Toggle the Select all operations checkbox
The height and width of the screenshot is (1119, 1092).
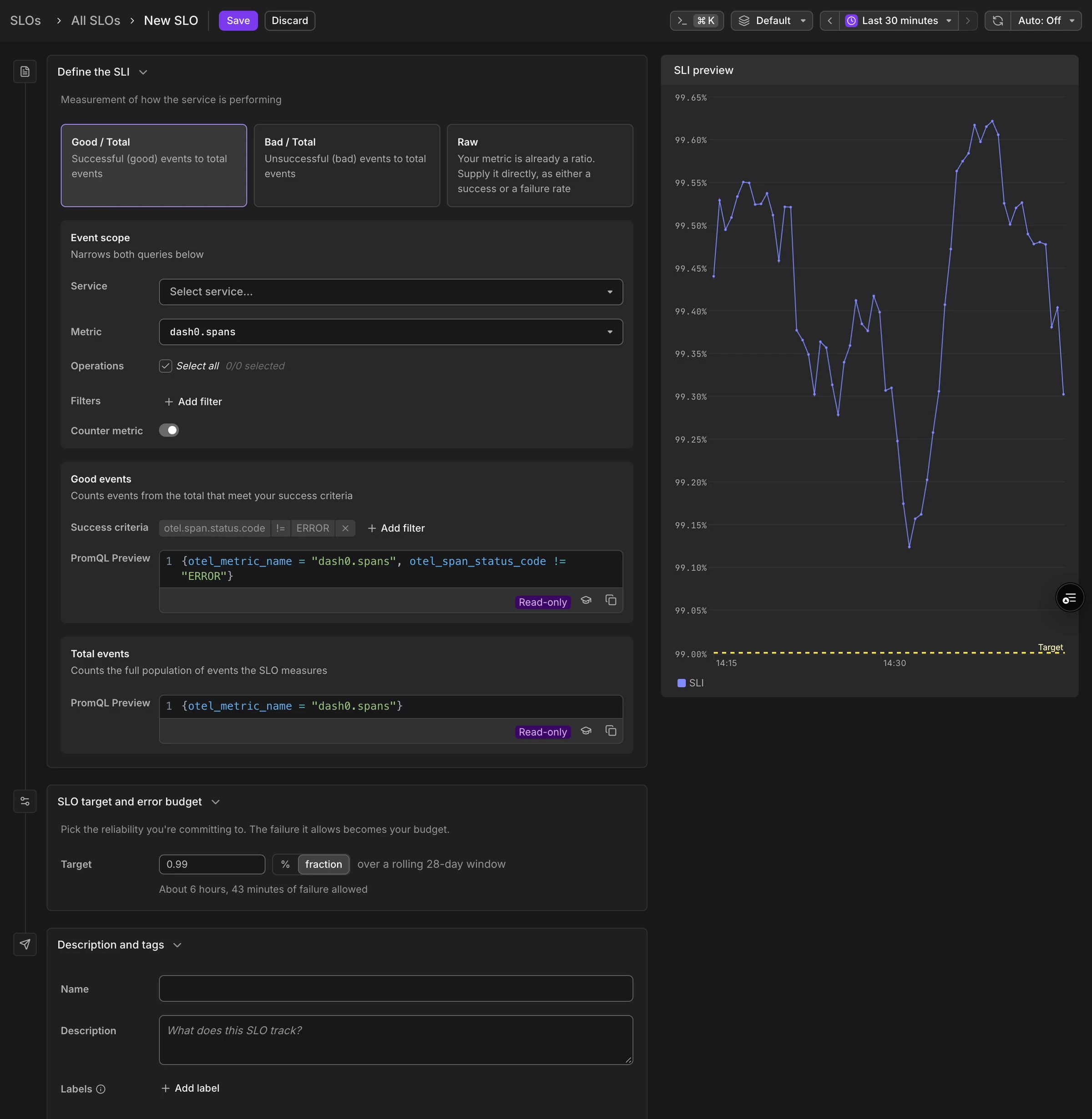coord(165,366)
